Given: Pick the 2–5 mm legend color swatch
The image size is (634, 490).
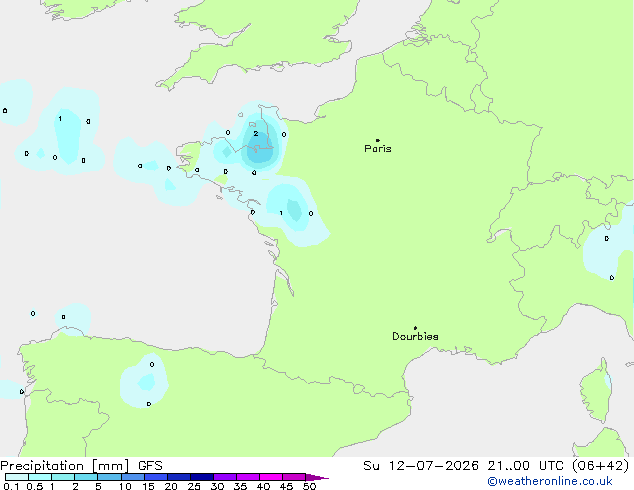Looking at the screenshot, I should pyautogui.click(x=86, y=477).
